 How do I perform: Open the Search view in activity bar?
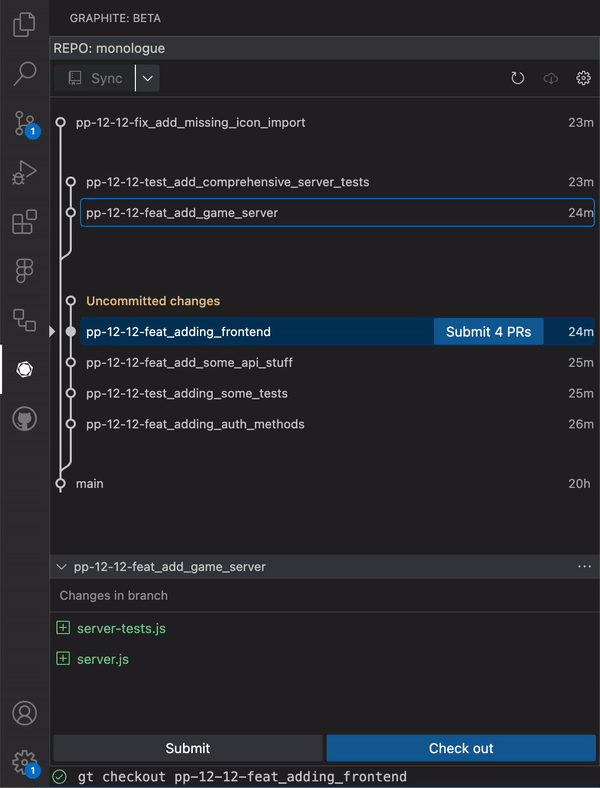24,74
